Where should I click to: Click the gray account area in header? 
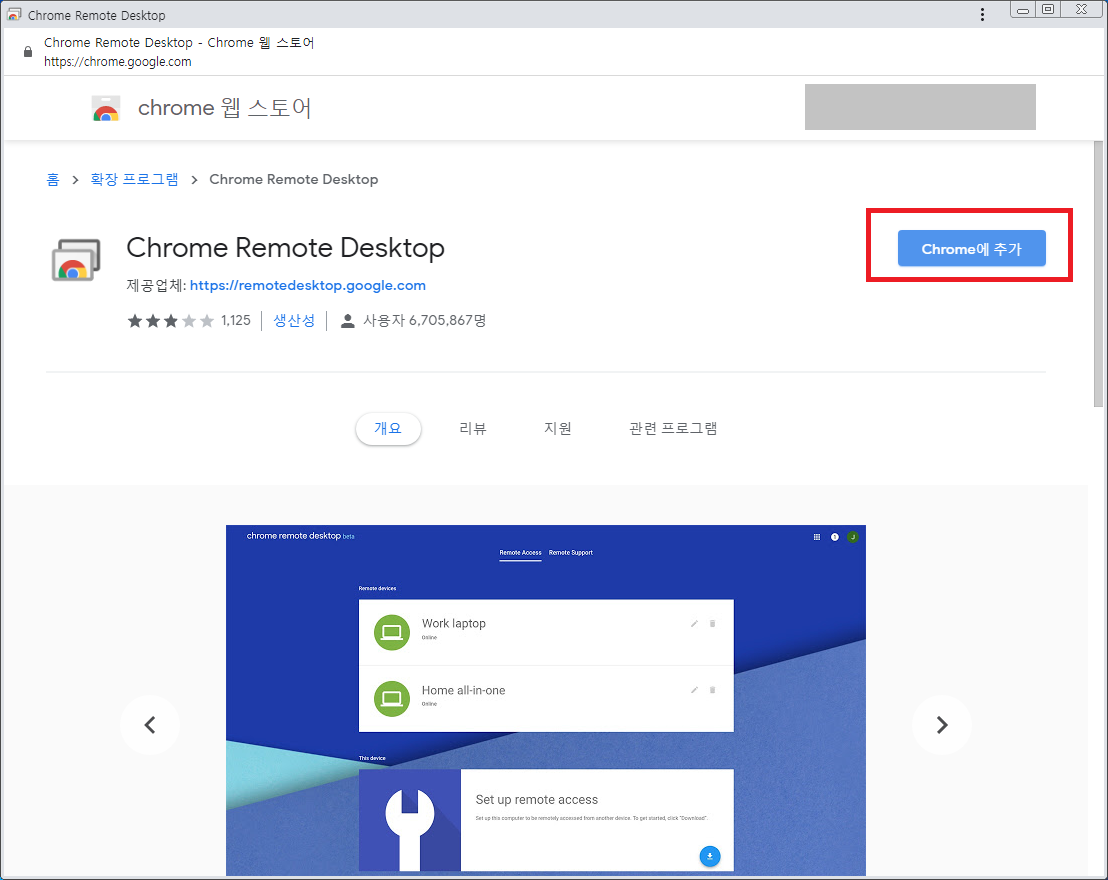click(x=920, y=107)
